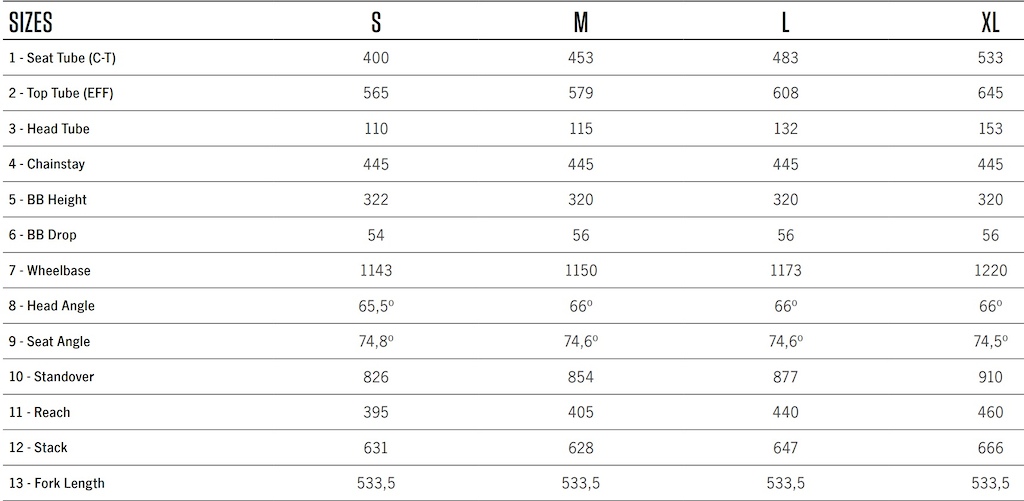Click the Head Angle row label
This screenshot has width=1024, height=501.
pyautogui.click(x=52, y=306)
